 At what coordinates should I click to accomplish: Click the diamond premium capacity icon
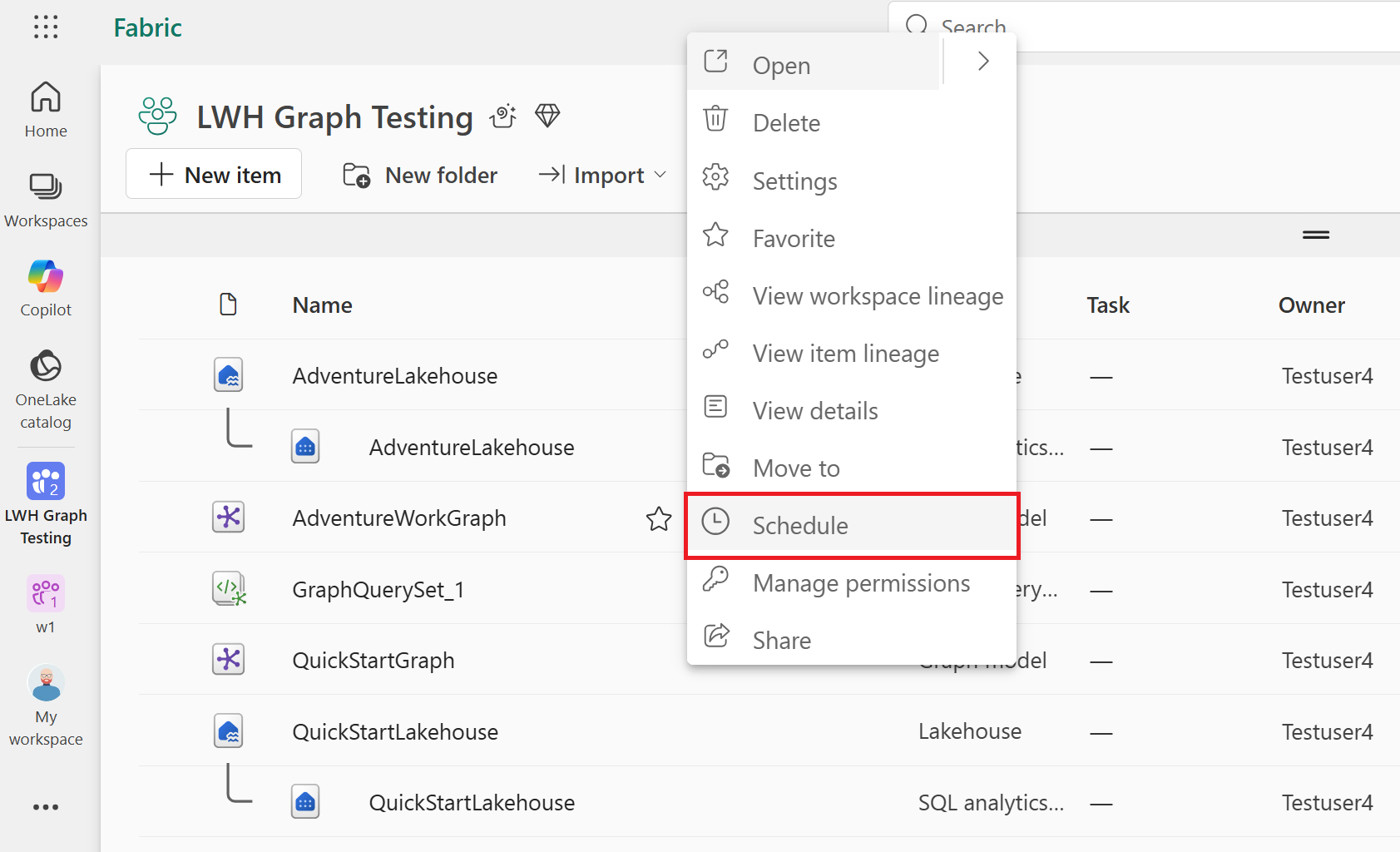point(547,116)
